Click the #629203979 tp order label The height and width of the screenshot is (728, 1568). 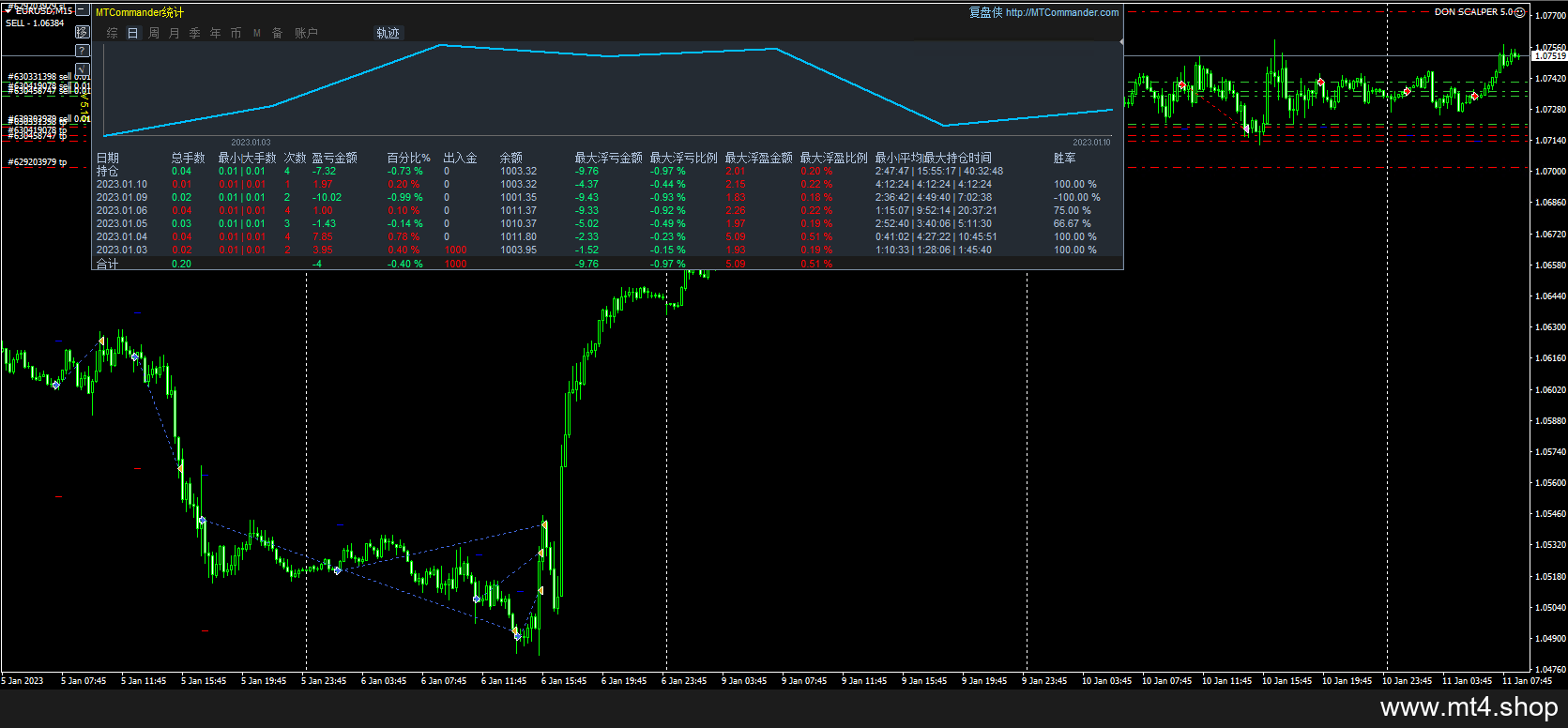(38, 162)
